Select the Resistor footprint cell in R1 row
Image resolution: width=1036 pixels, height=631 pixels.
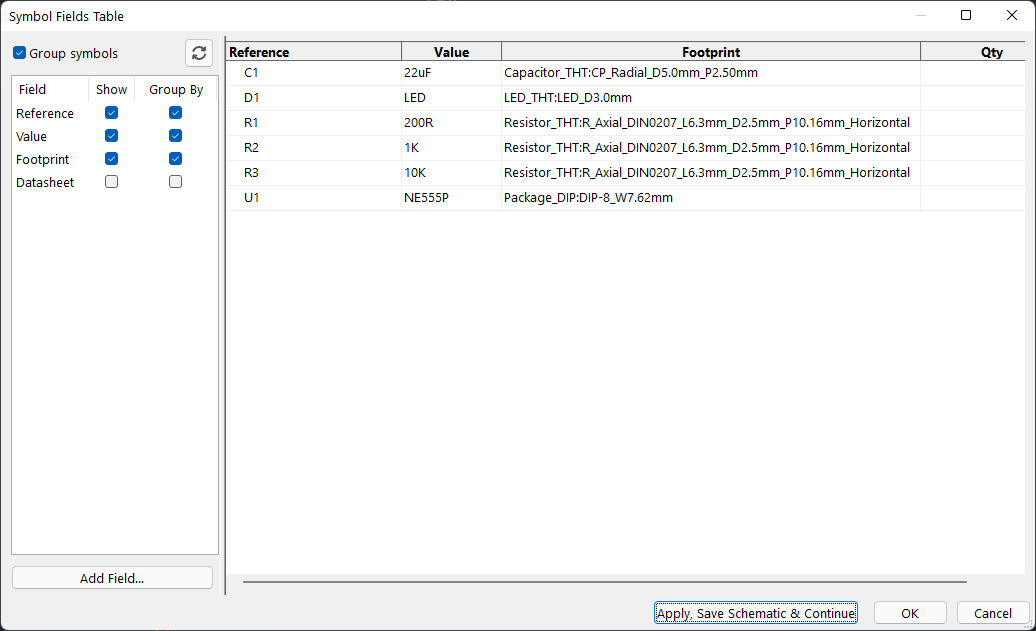pyautogui.click(x=711, y=123)
